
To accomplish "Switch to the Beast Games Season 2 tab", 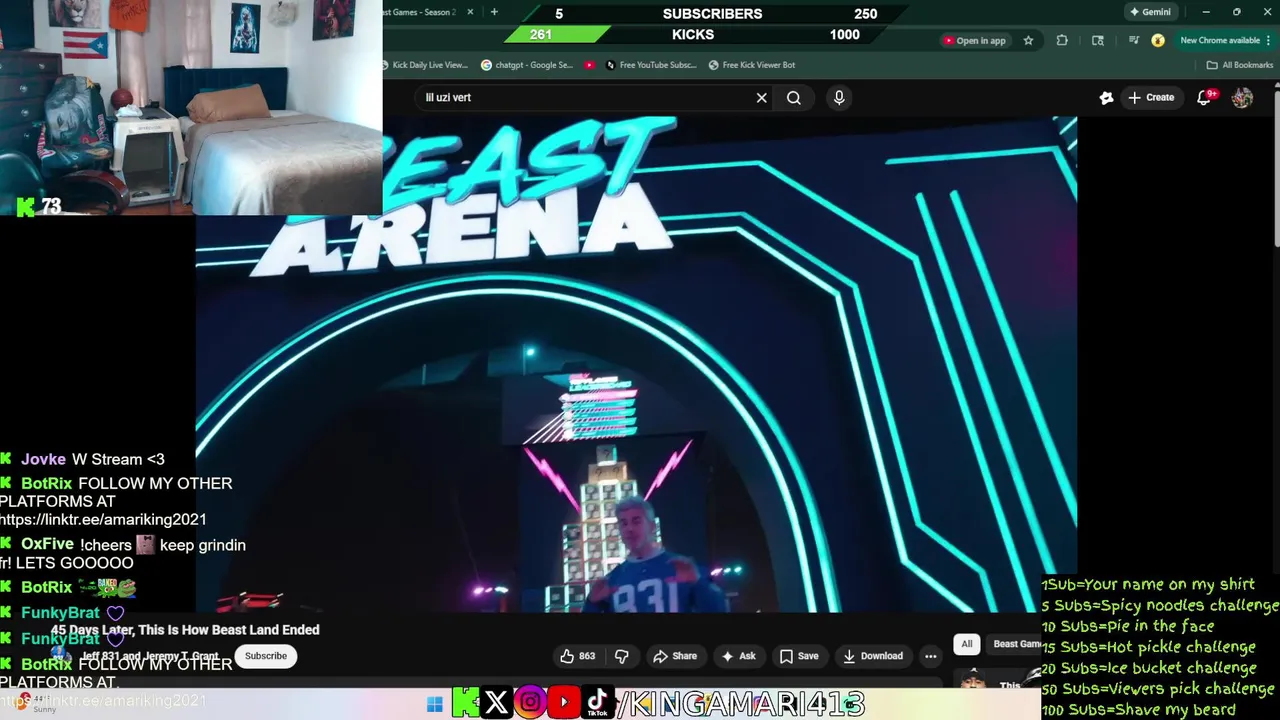I will [420, 12].
